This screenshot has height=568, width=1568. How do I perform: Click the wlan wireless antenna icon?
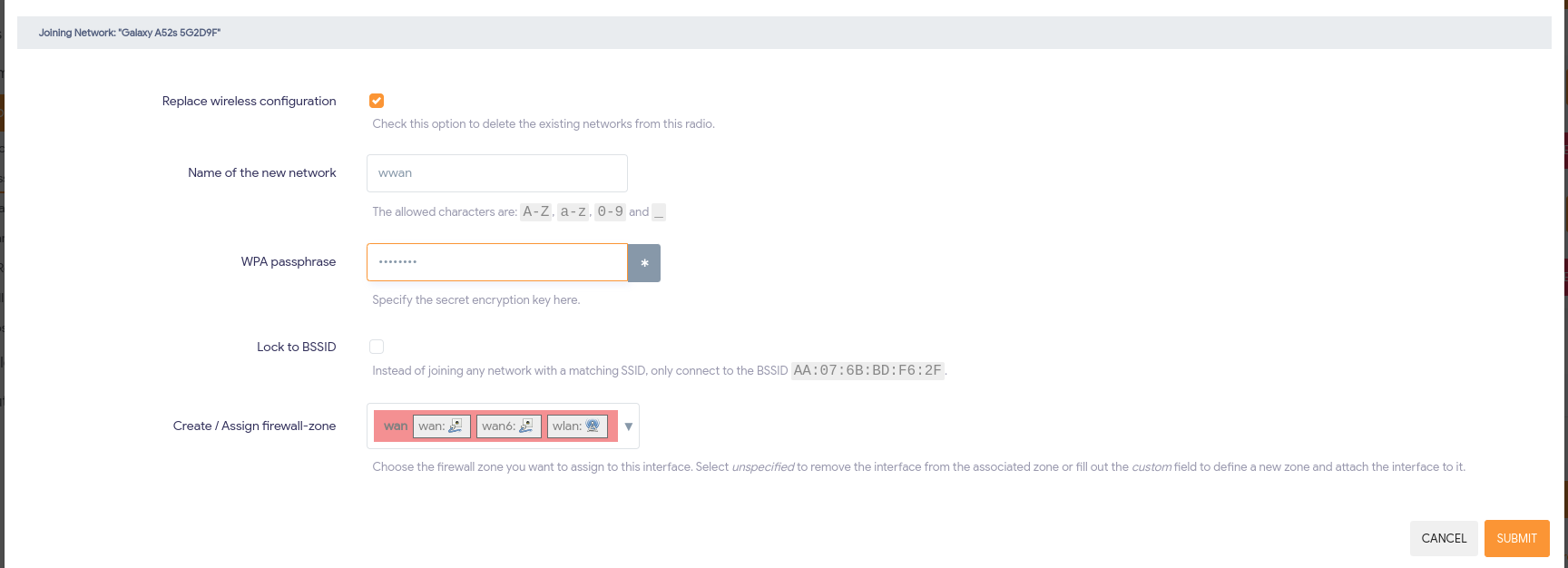tap(593, 426)
